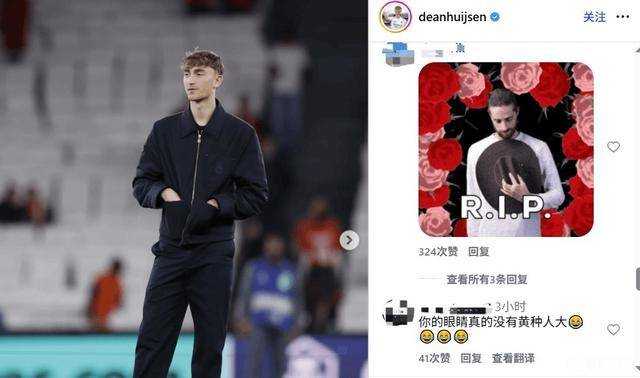The width and height of the screenshot is (640, 378).
Task: View 41次赞 likes list
Action: point(434,358)
